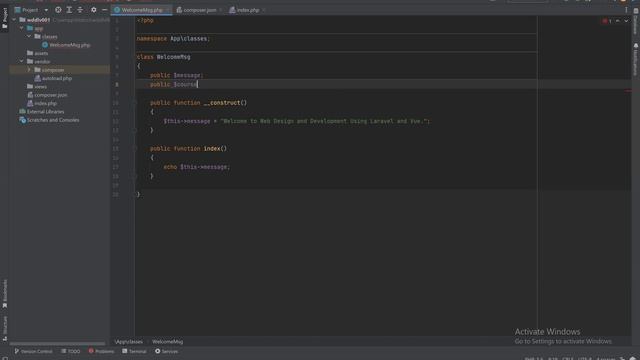640x360 pixels.
Task: Open the TODO tool window
Action: click(x=70, y=351)
